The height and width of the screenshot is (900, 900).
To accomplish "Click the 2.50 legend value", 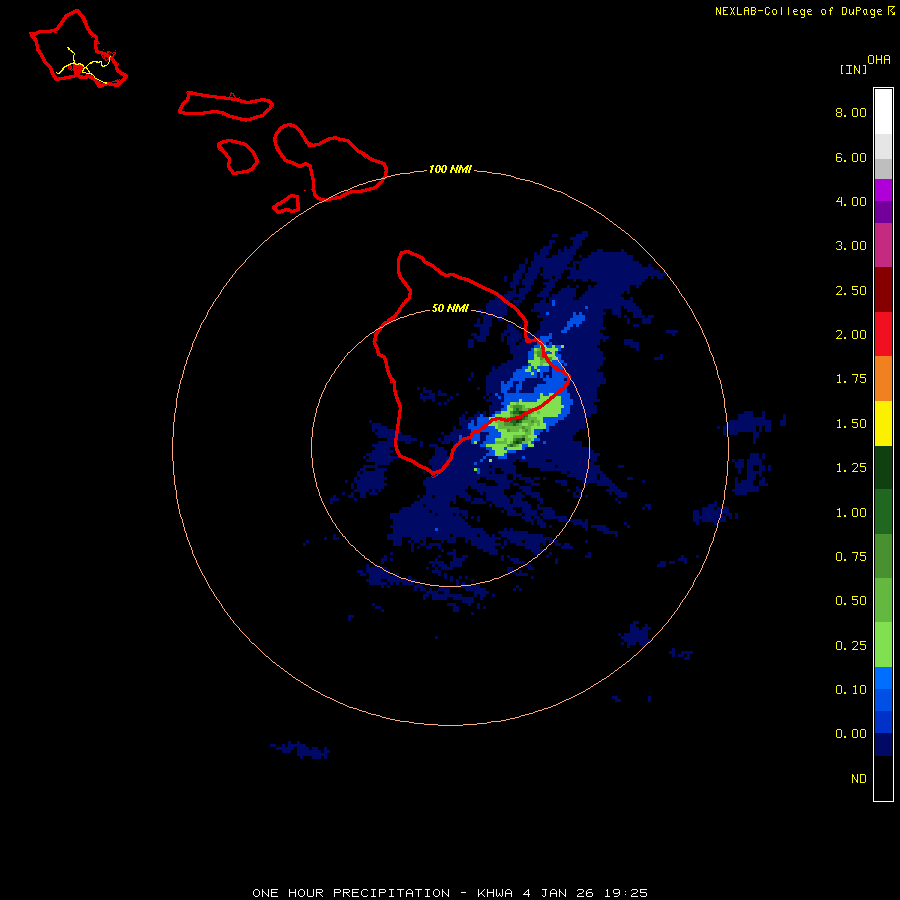I will [x=851, y=290].
